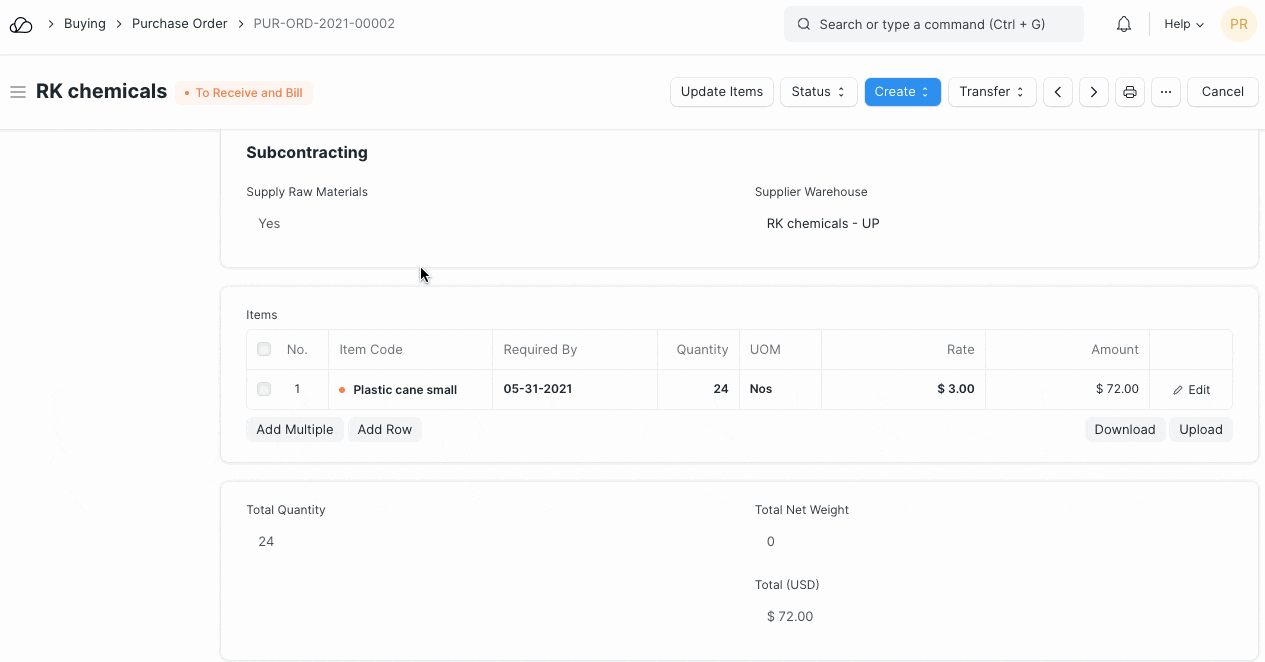This screenshot has width=1265, height=662.
Task: Open the PR user avatar
Action: (1238, 24)
